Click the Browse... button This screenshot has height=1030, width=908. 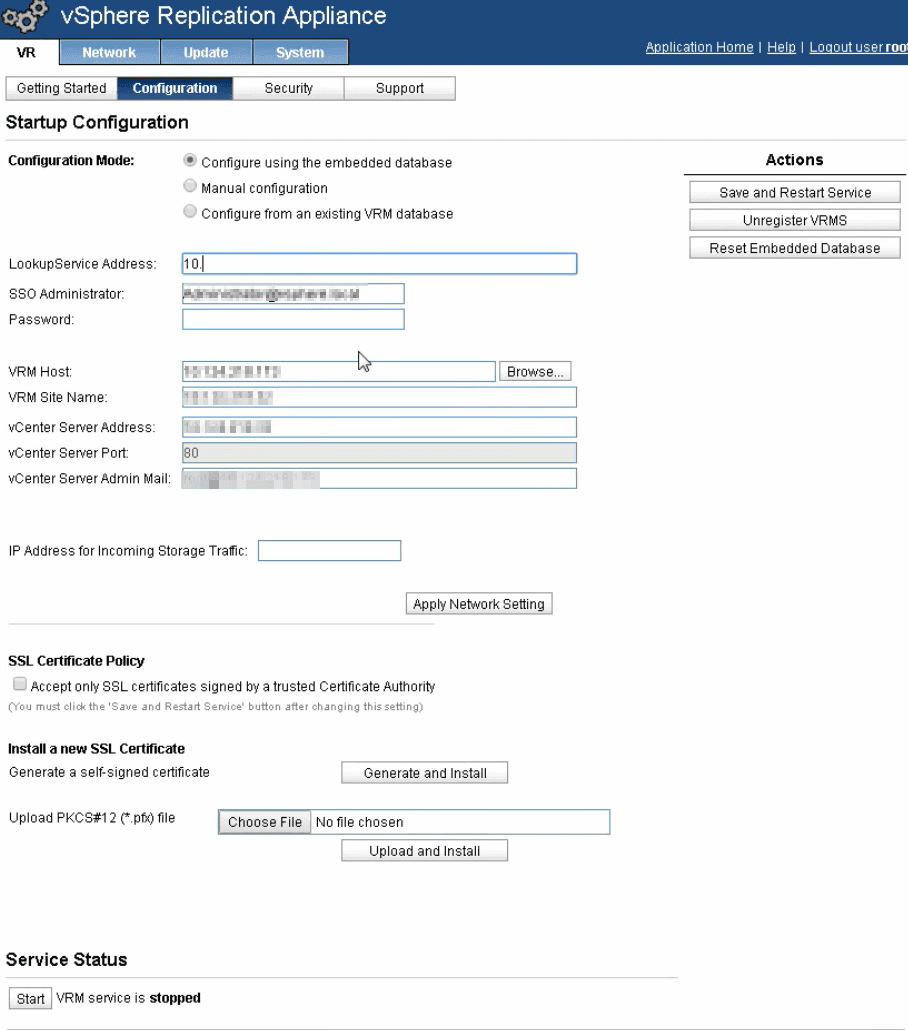(x=535, y=371)
